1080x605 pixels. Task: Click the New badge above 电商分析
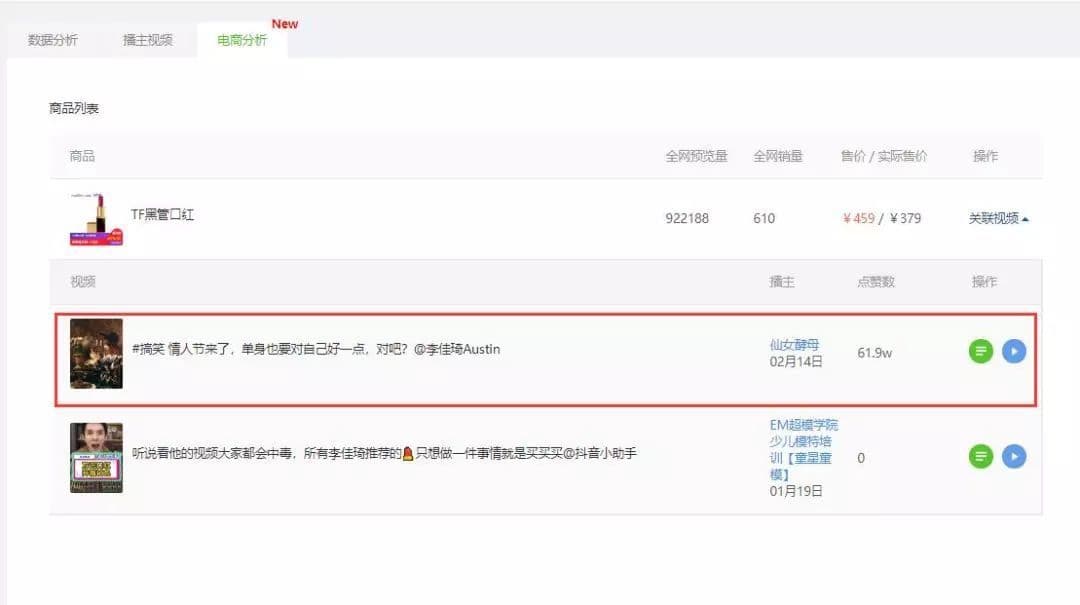click(x=285, y=23)
